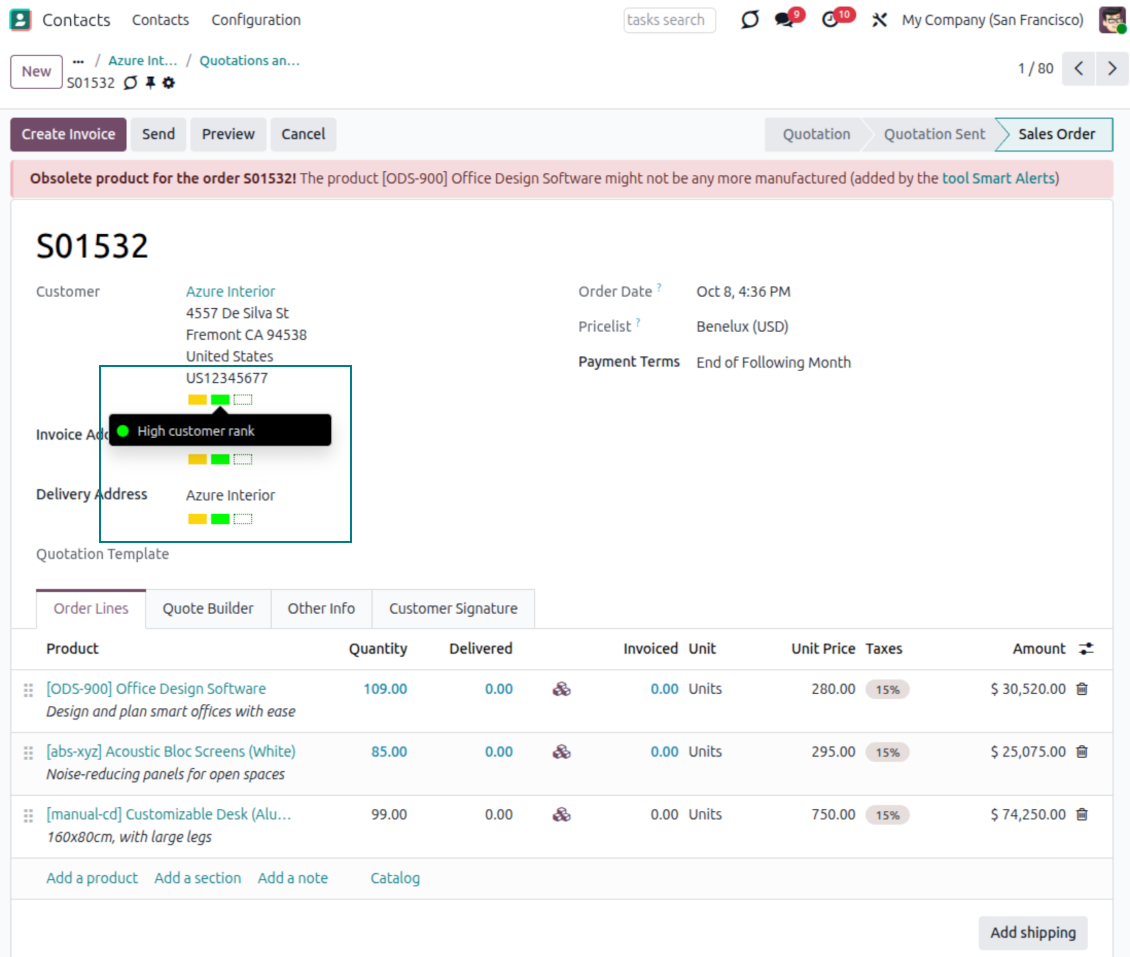
Task: Click the Add shipping button
Action: 1032,933
